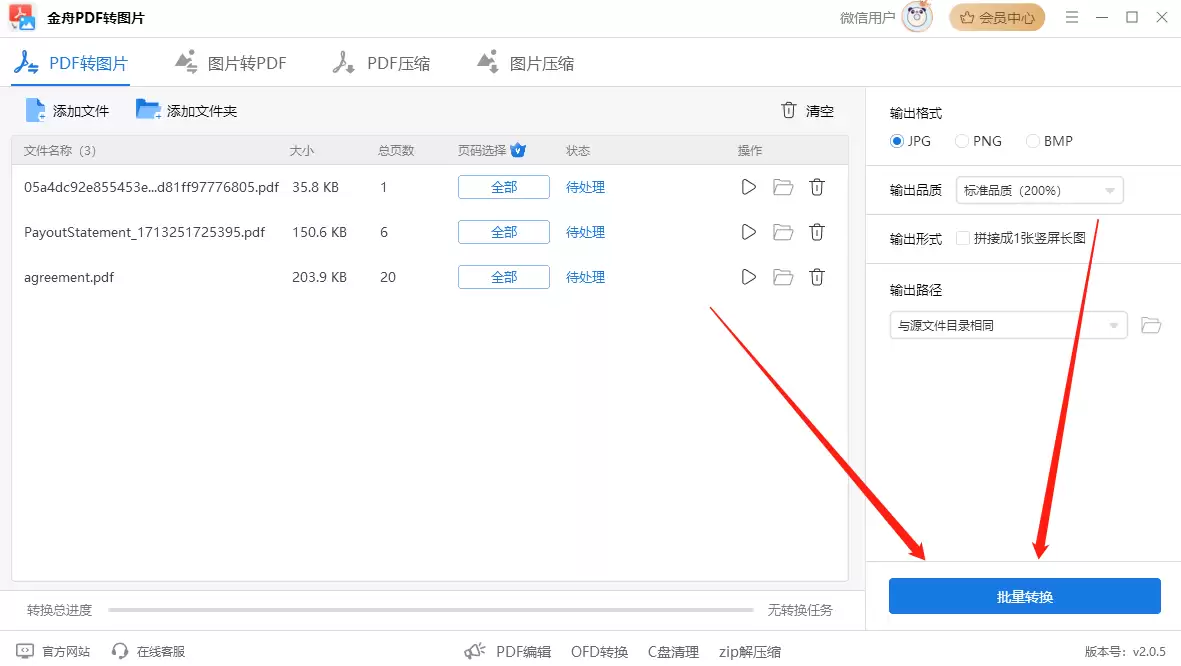
Task: Preview the agreement.pdf file
Action: tap(748, 277)
